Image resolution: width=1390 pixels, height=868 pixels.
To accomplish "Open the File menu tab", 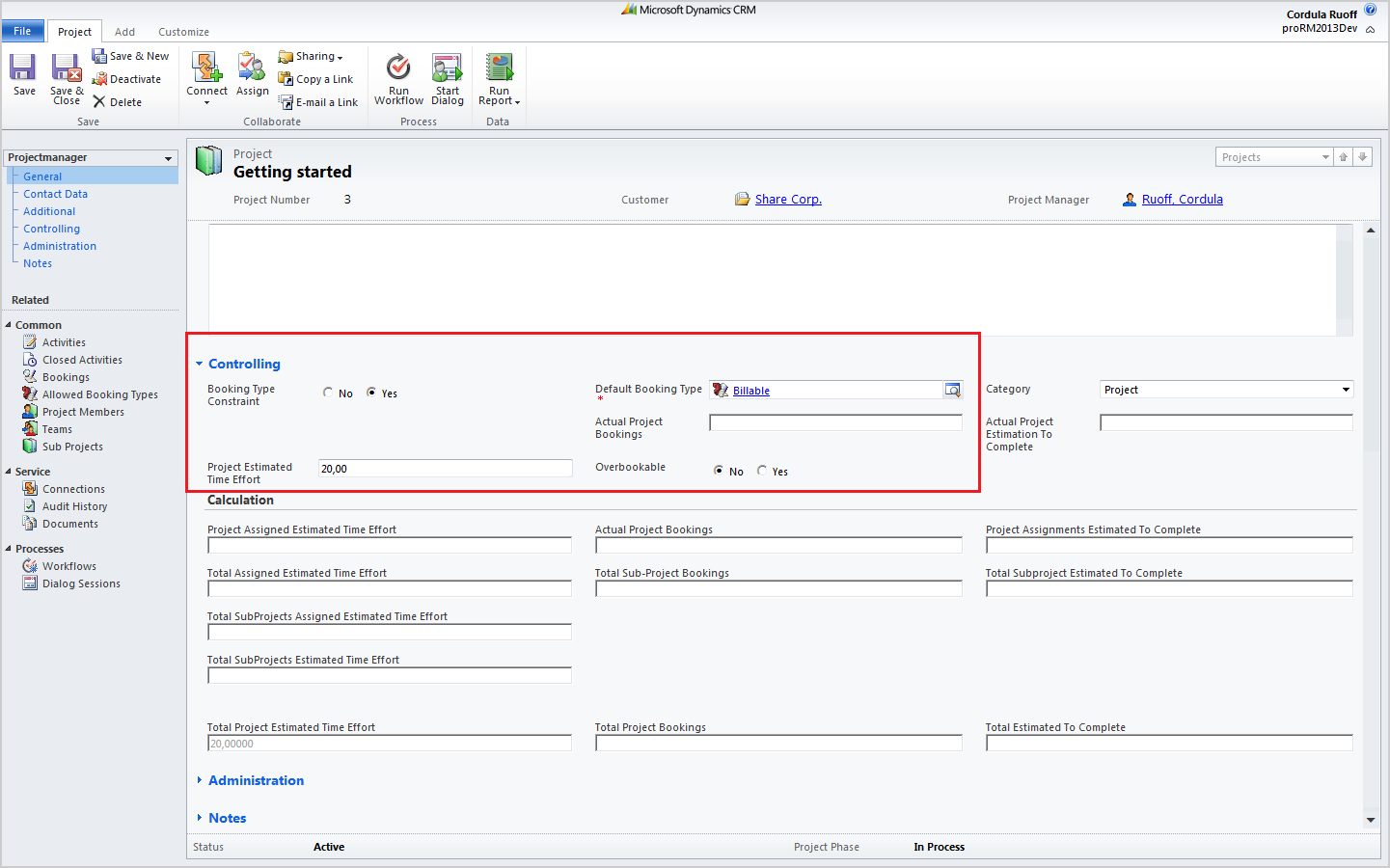I will tap(22, 31).
